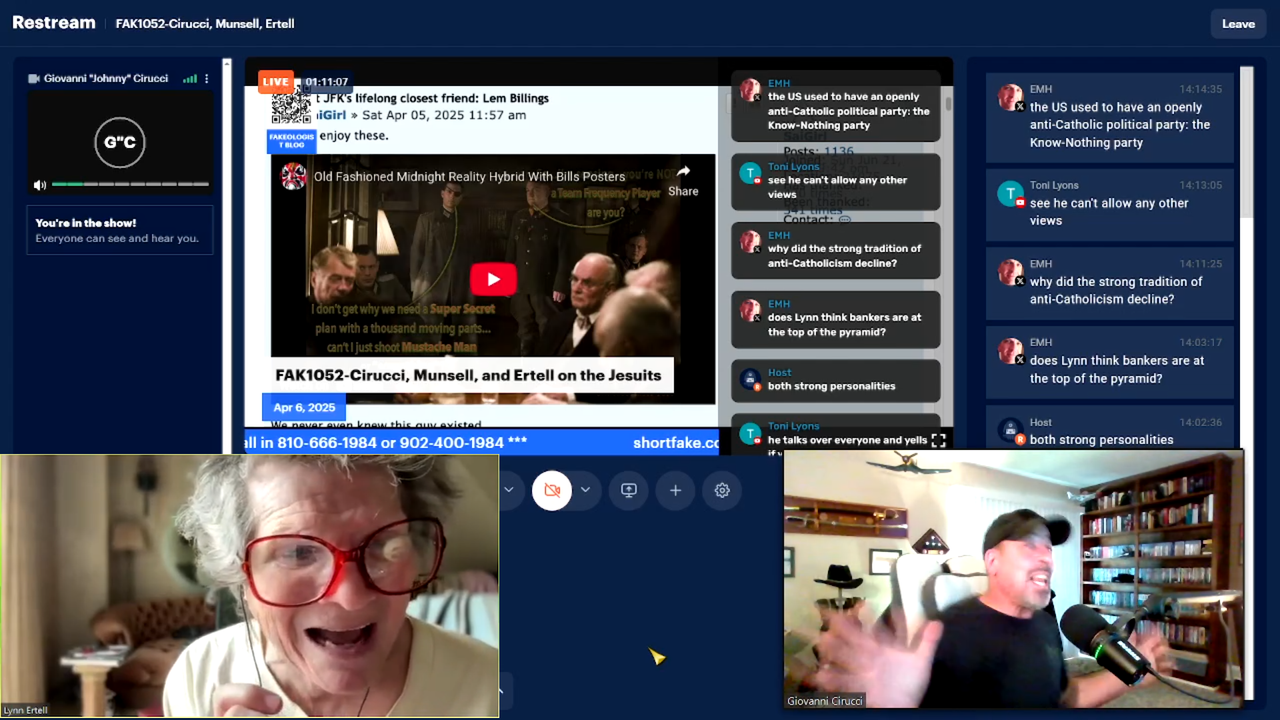1280x720 pixels.
Task: Play the embedded YouTube video
Action: click(x=493, y=279)
